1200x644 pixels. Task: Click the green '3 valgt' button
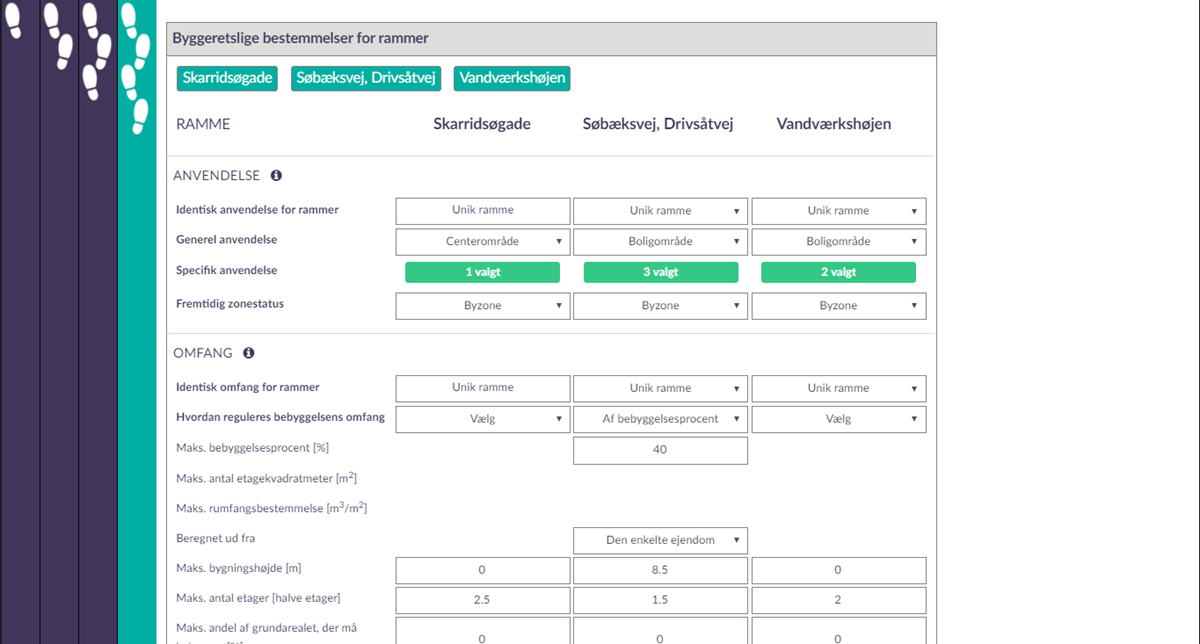coord(660,273)
